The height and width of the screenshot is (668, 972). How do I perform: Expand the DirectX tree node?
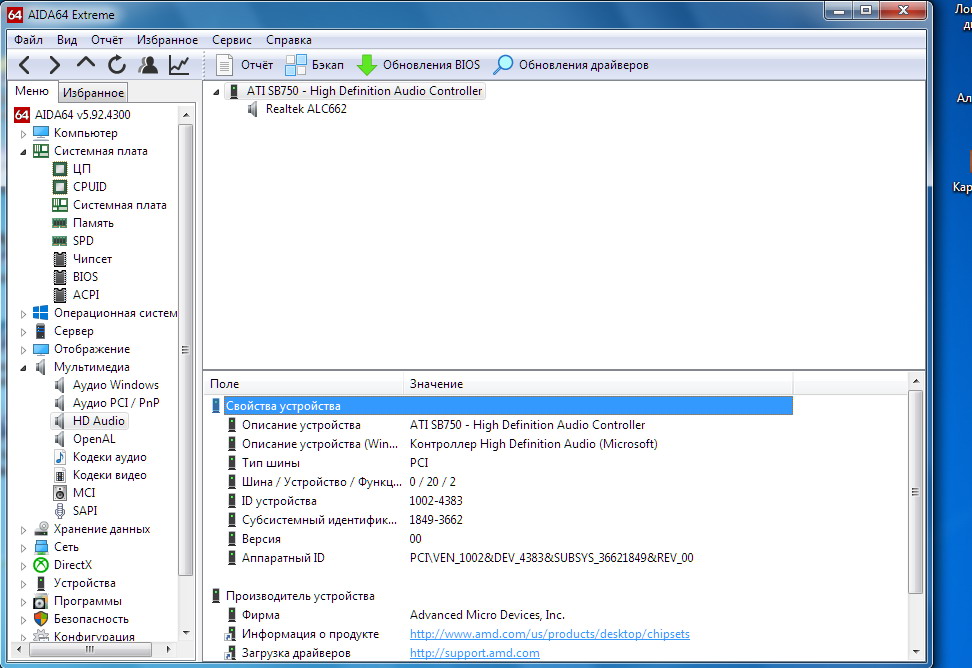tap(23, 566)
